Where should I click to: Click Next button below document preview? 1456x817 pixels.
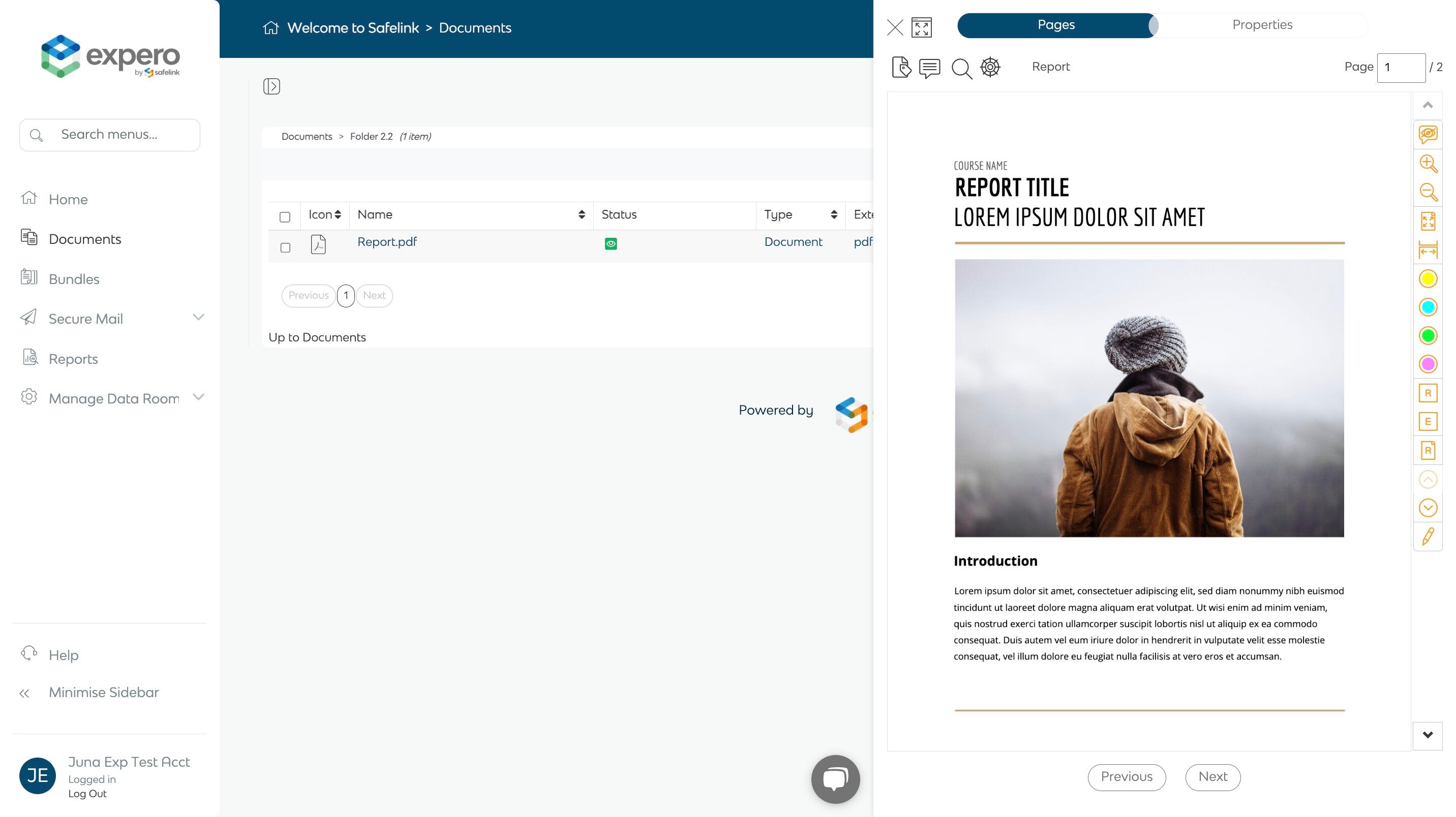[1212, 777]
